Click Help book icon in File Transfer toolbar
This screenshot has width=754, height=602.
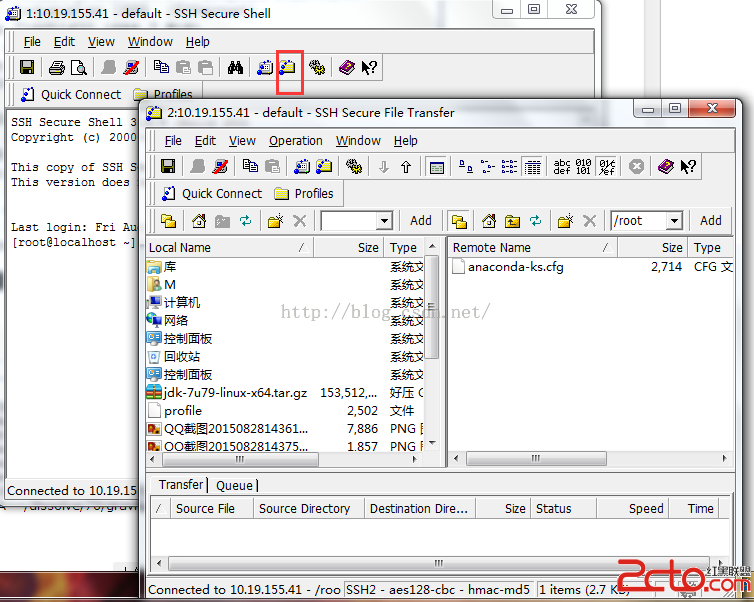[x=666, y=166]
